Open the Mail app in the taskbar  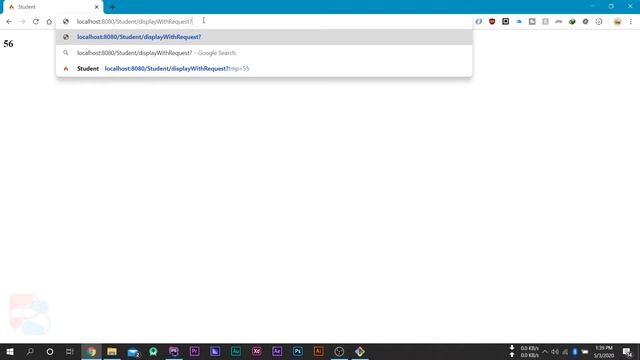click(133, 351)
